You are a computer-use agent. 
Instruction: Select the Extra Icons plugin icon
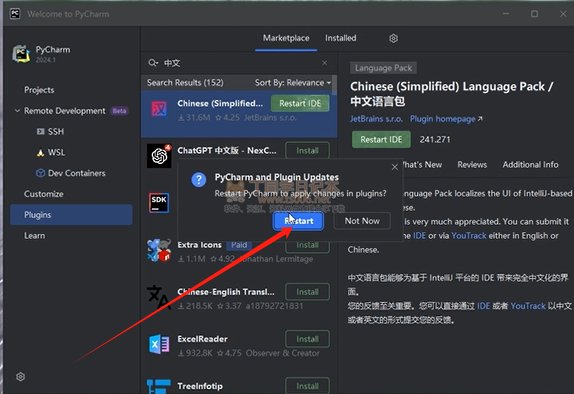[x=159, y=250]
